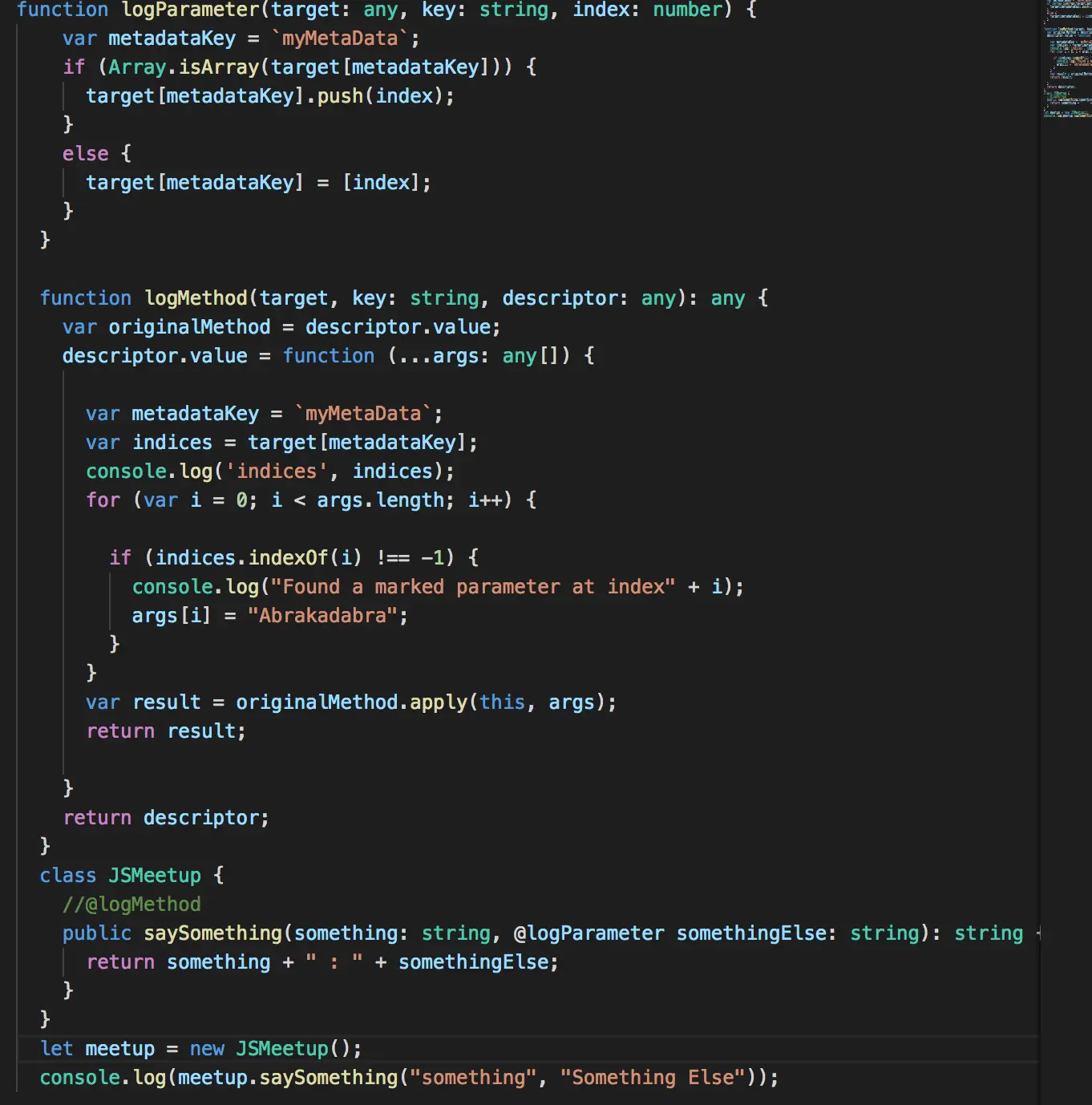
Task: Click 'args.length' in the for loop
Action: (381, 500)
